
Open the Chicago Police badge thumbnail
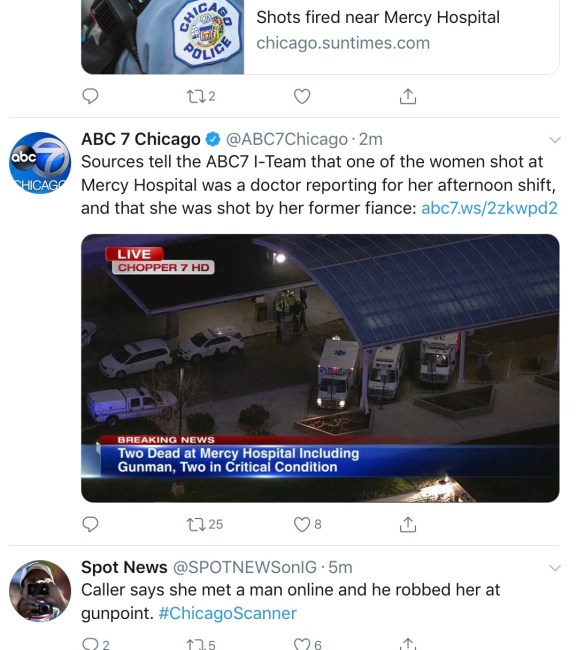coord(162,37)
